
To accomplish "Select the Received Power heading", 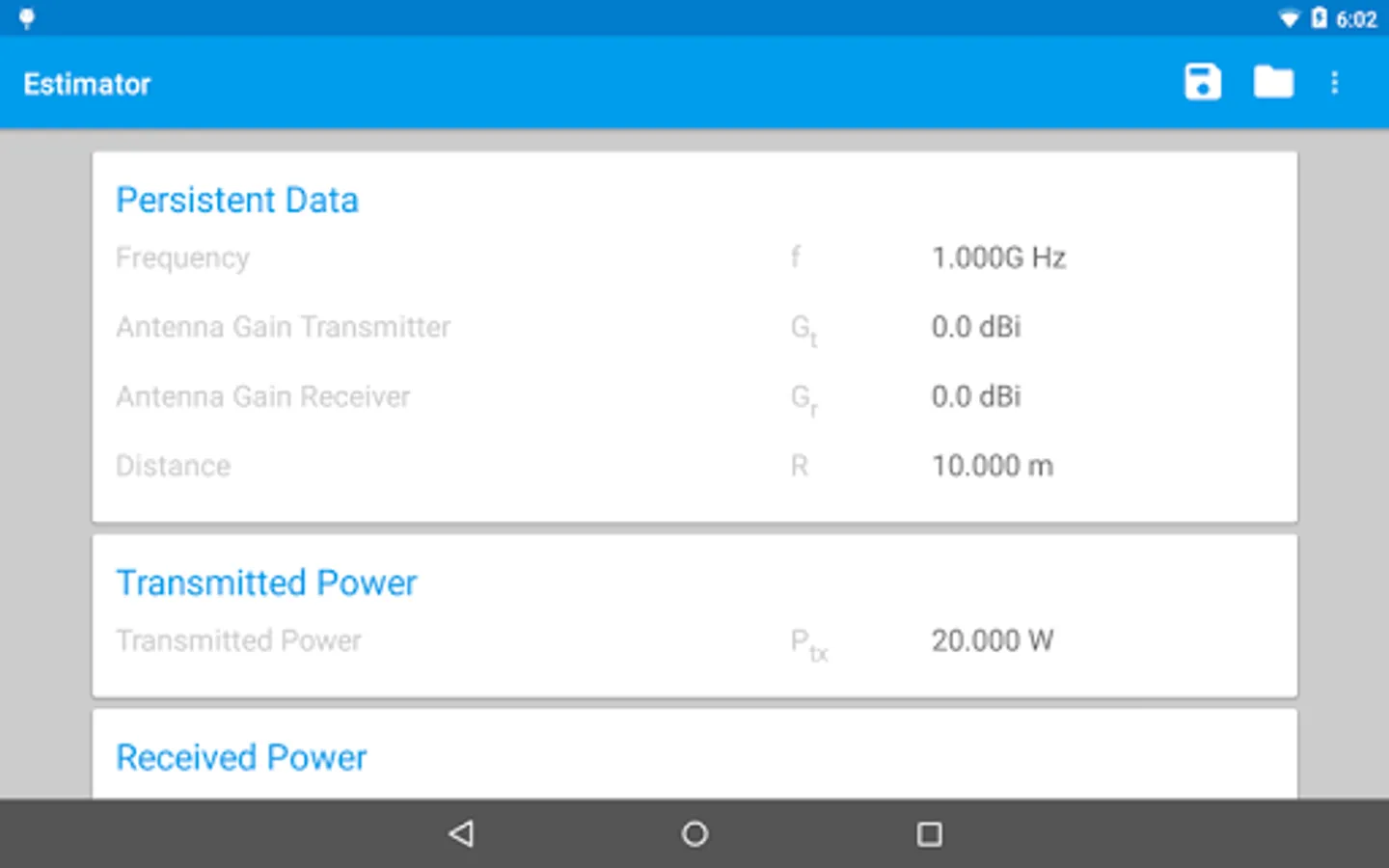I will pyautogui.click(x=241, y=757).
